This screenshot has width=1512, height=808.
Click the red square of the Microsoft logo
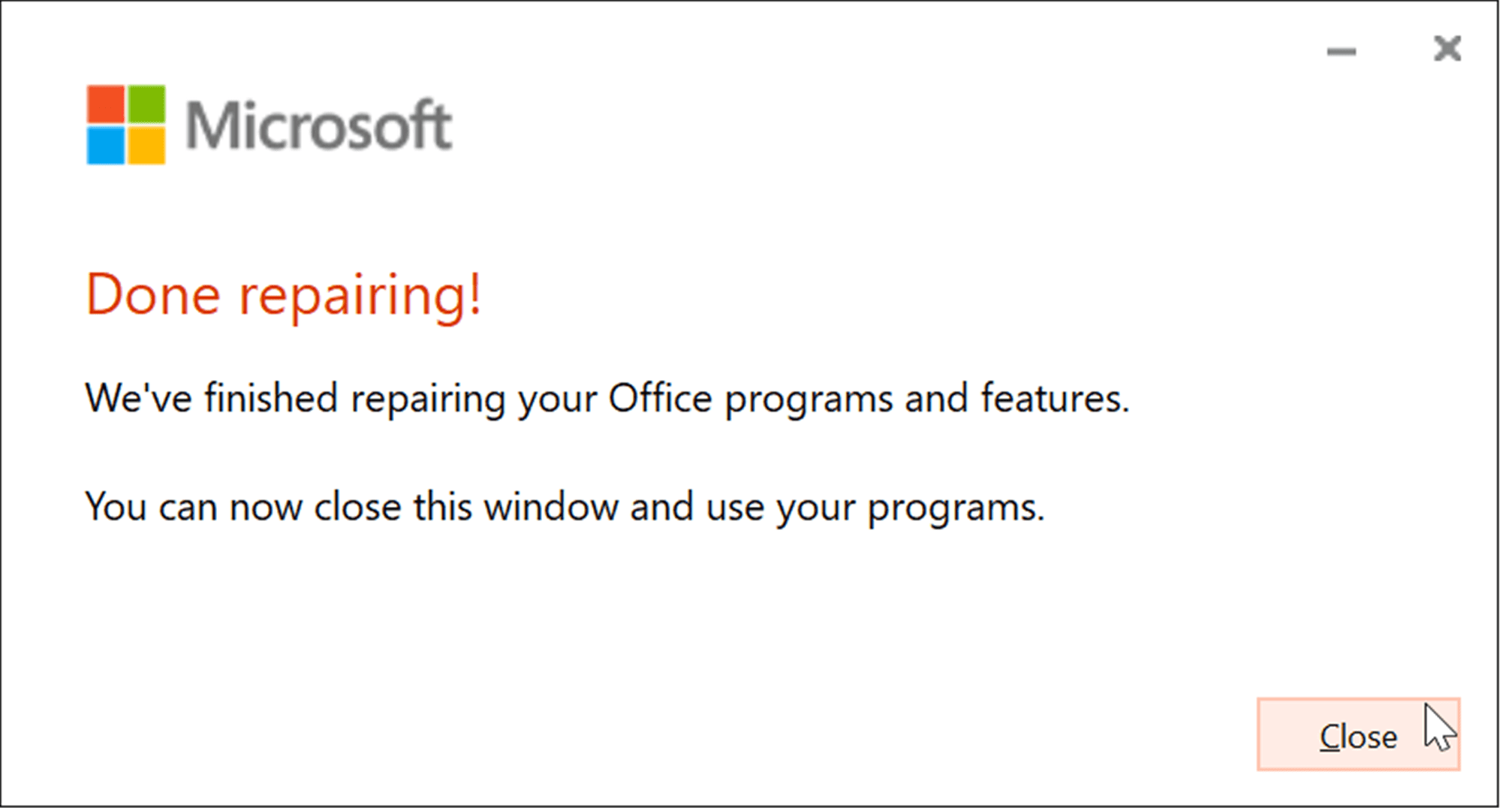105,104
